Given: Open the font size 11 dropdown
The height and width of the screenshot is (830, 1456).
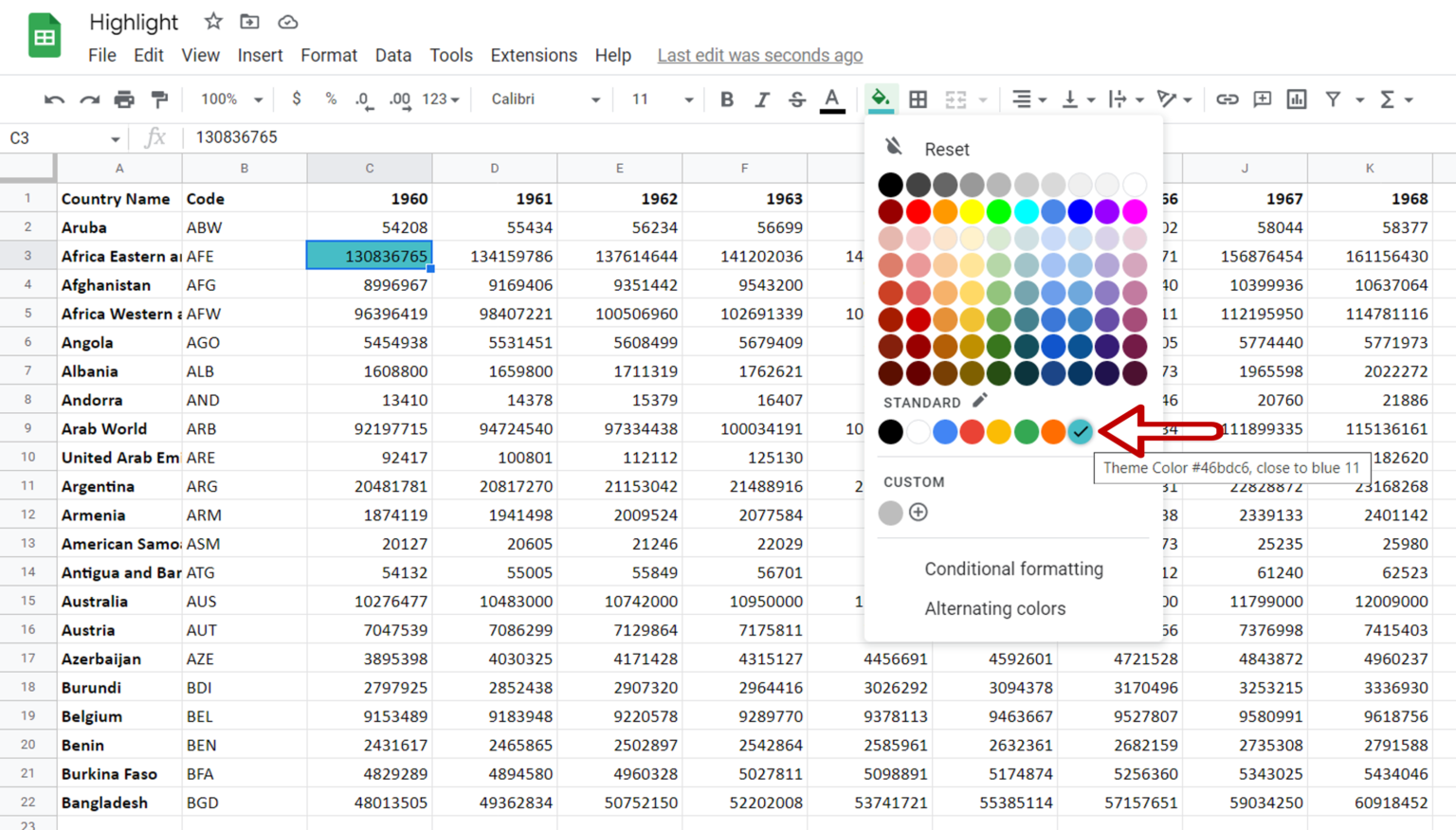Looking at the screenshot, I should (663, 99).
